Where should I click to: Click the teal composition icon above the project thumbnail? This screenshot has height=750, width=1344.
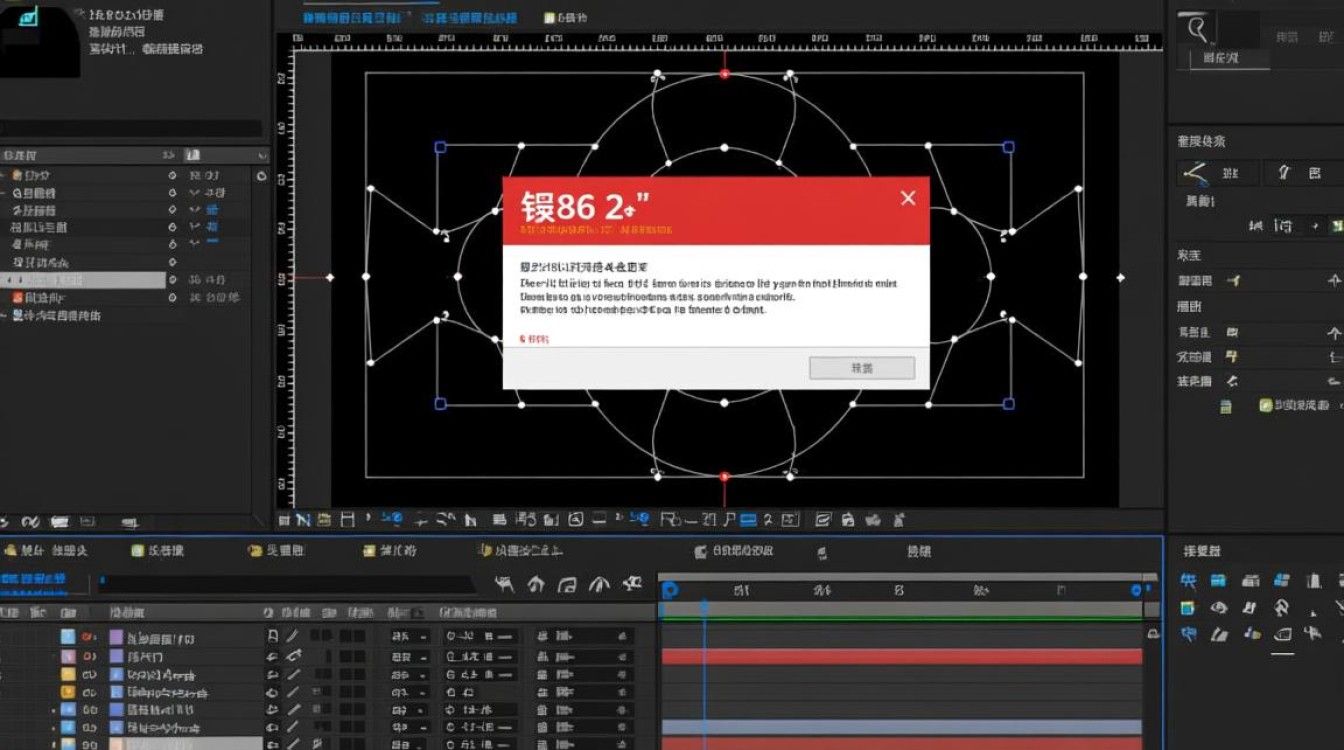pos(29,16)
